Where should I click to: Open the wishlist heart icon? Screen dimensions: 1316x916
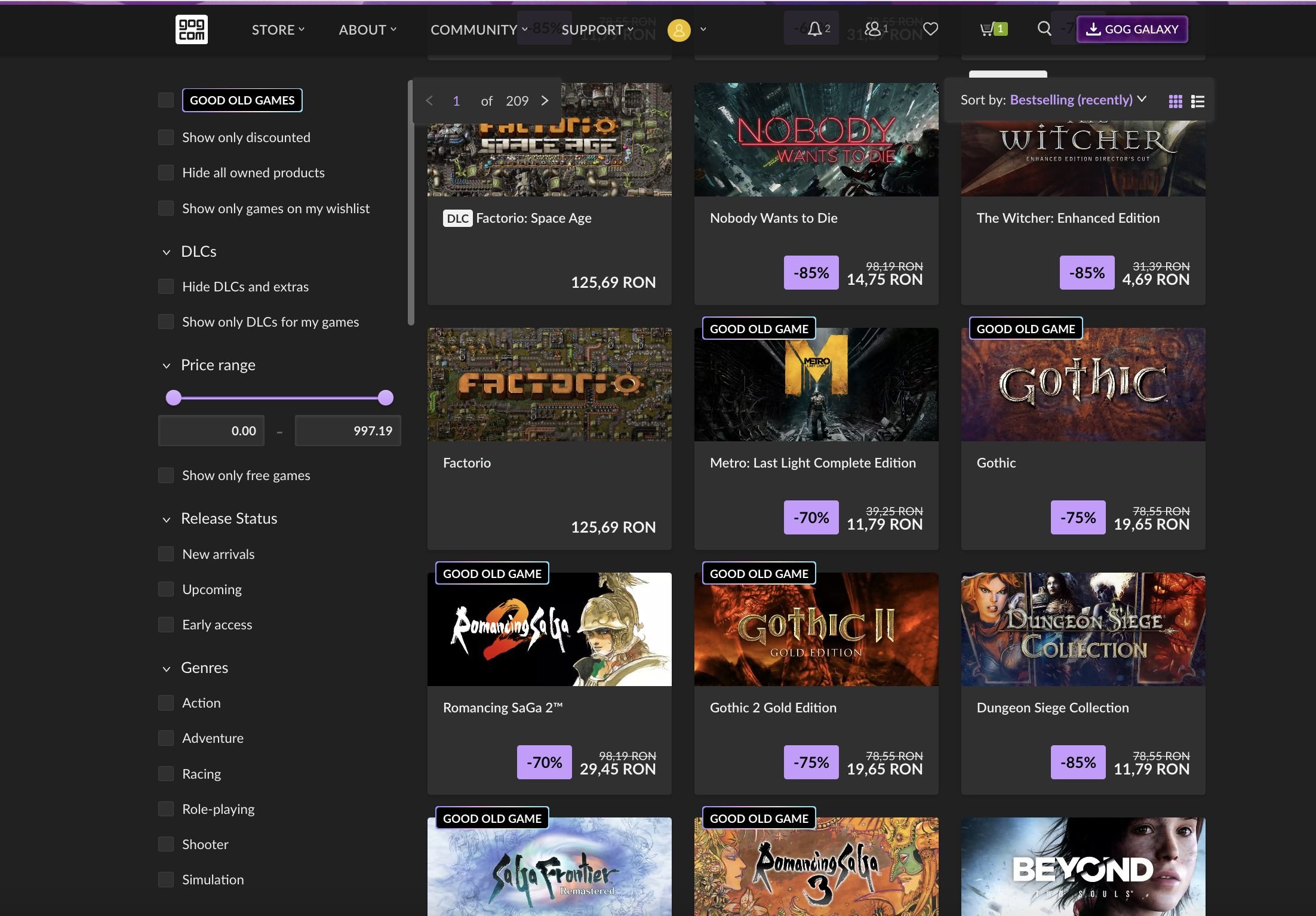930,29
